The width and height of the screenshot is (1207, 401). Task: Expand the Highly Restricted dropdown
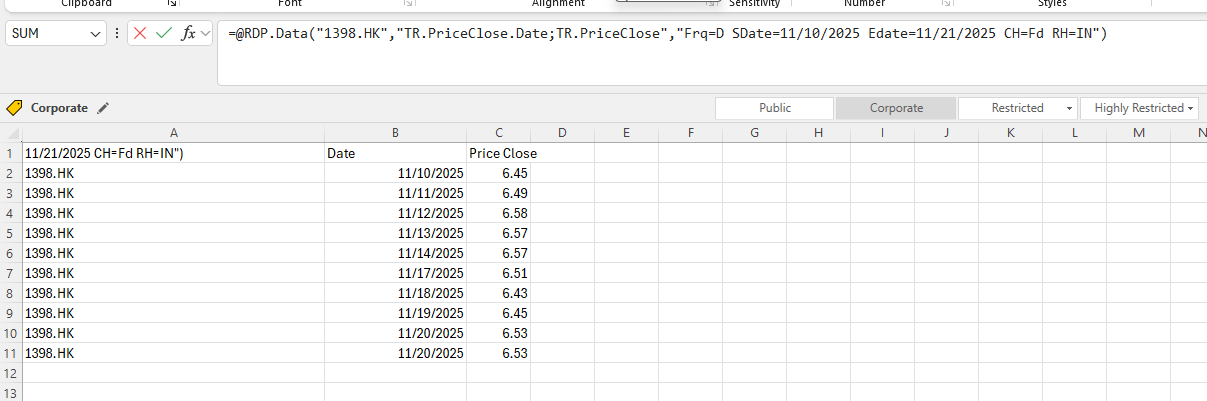click(1191, 108)
